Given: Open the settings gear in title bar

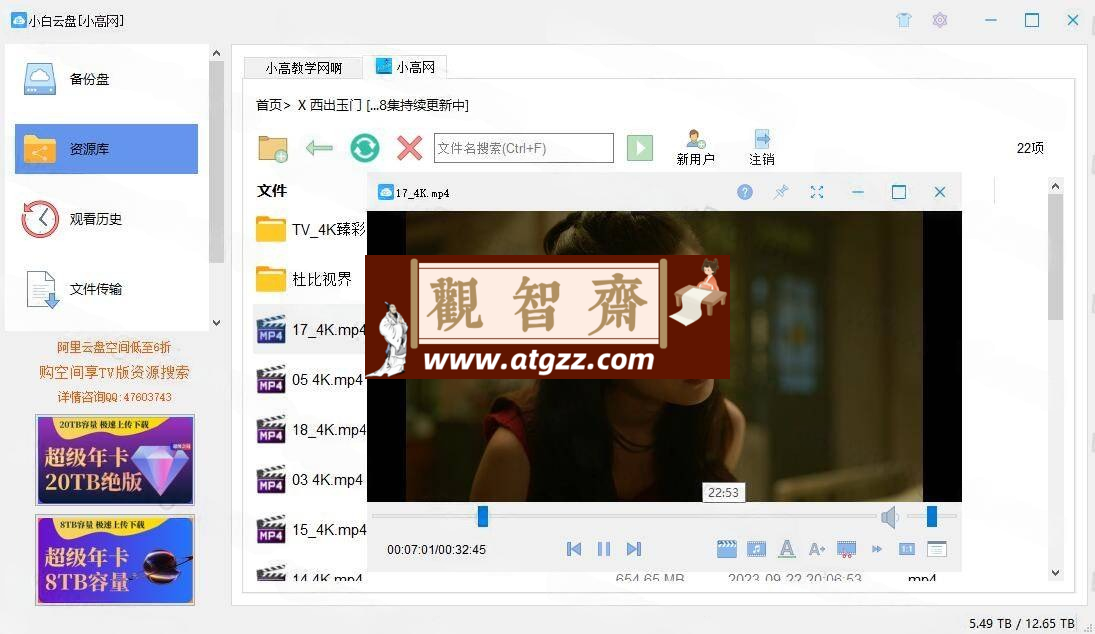Looking at the screenshot, I should (x=940, y=20).
